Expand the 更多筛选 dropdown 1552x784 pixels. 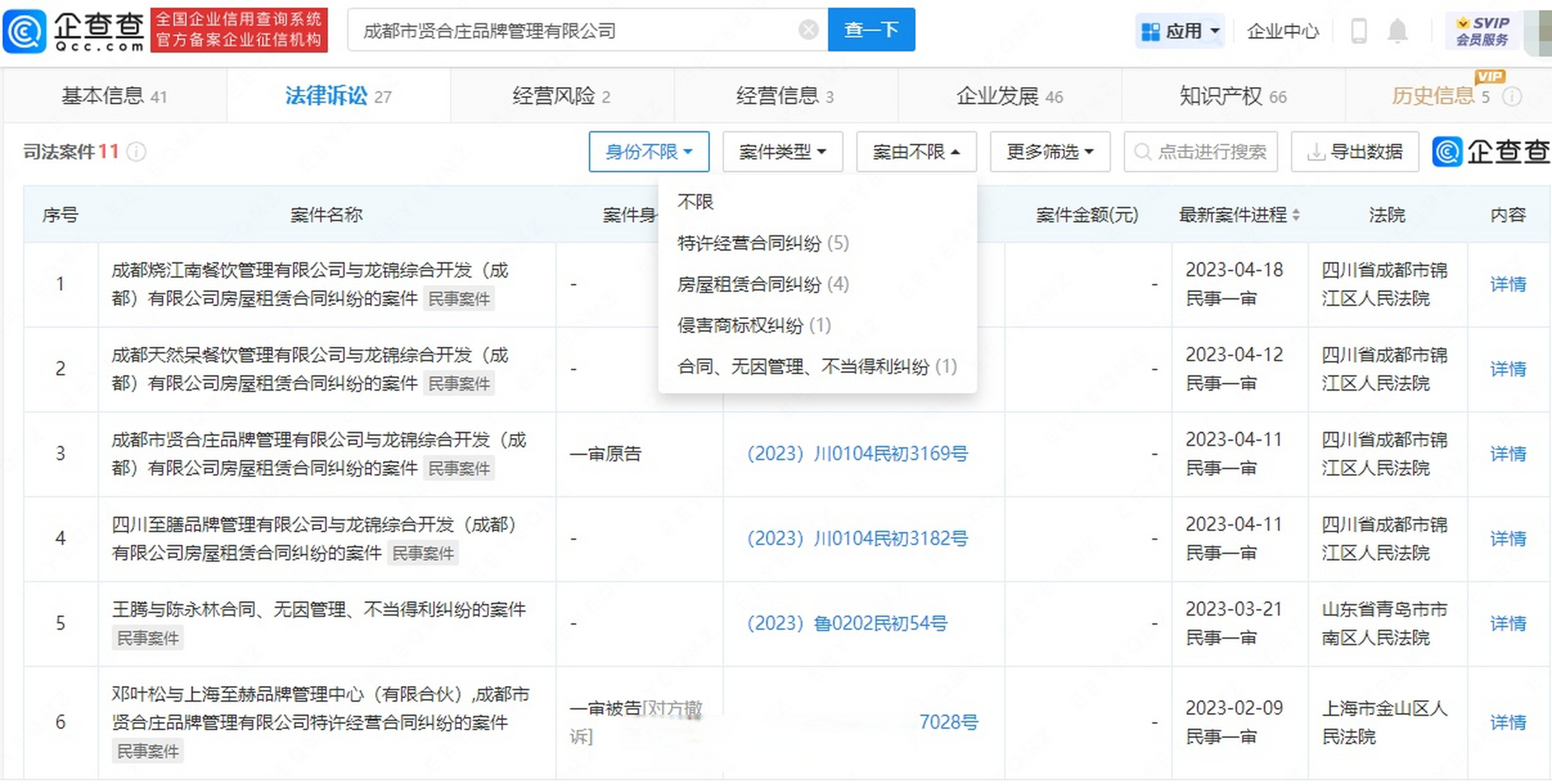(x=1050, y=151)
